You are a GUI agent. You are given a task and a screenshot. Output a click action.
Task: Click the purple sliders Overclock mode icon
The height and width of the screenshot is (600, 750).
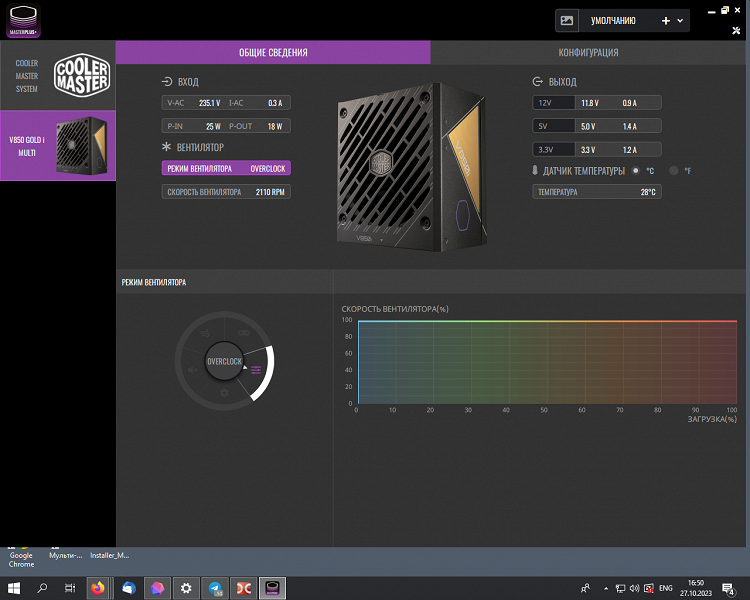click(x=256, y=369)
